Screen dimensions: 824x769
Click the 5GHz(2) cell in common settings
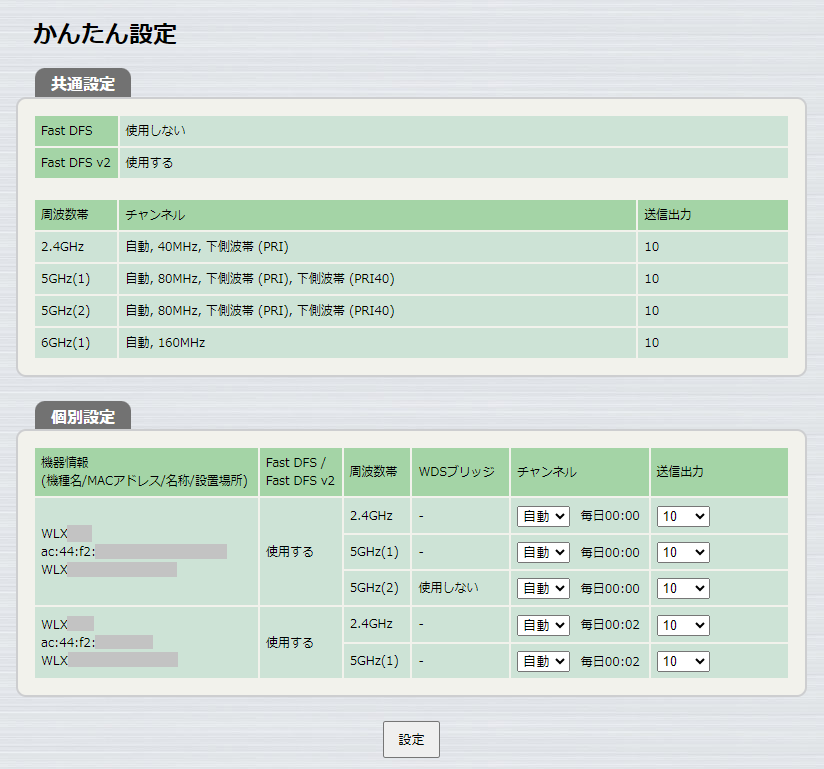point(76,311)
